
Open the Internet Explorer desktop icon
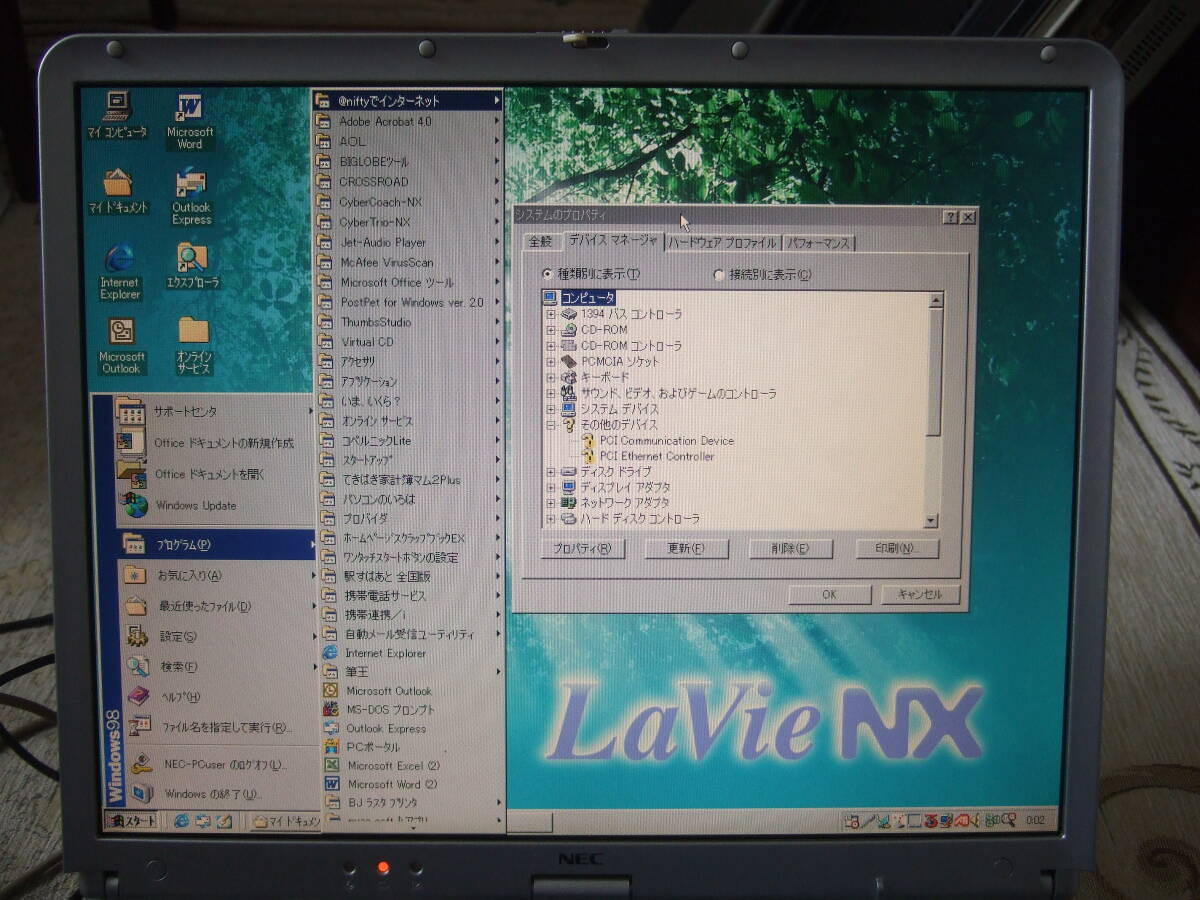119,260
